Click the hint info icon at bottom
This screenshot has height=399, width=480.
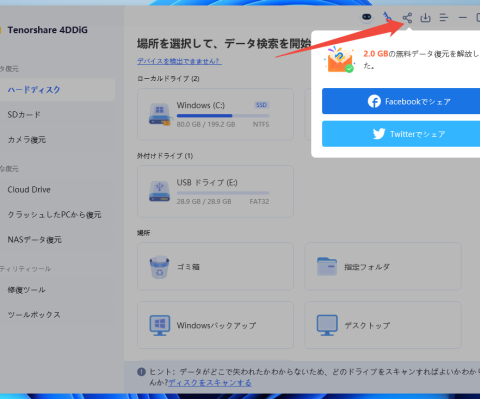(x=141, y=372)
